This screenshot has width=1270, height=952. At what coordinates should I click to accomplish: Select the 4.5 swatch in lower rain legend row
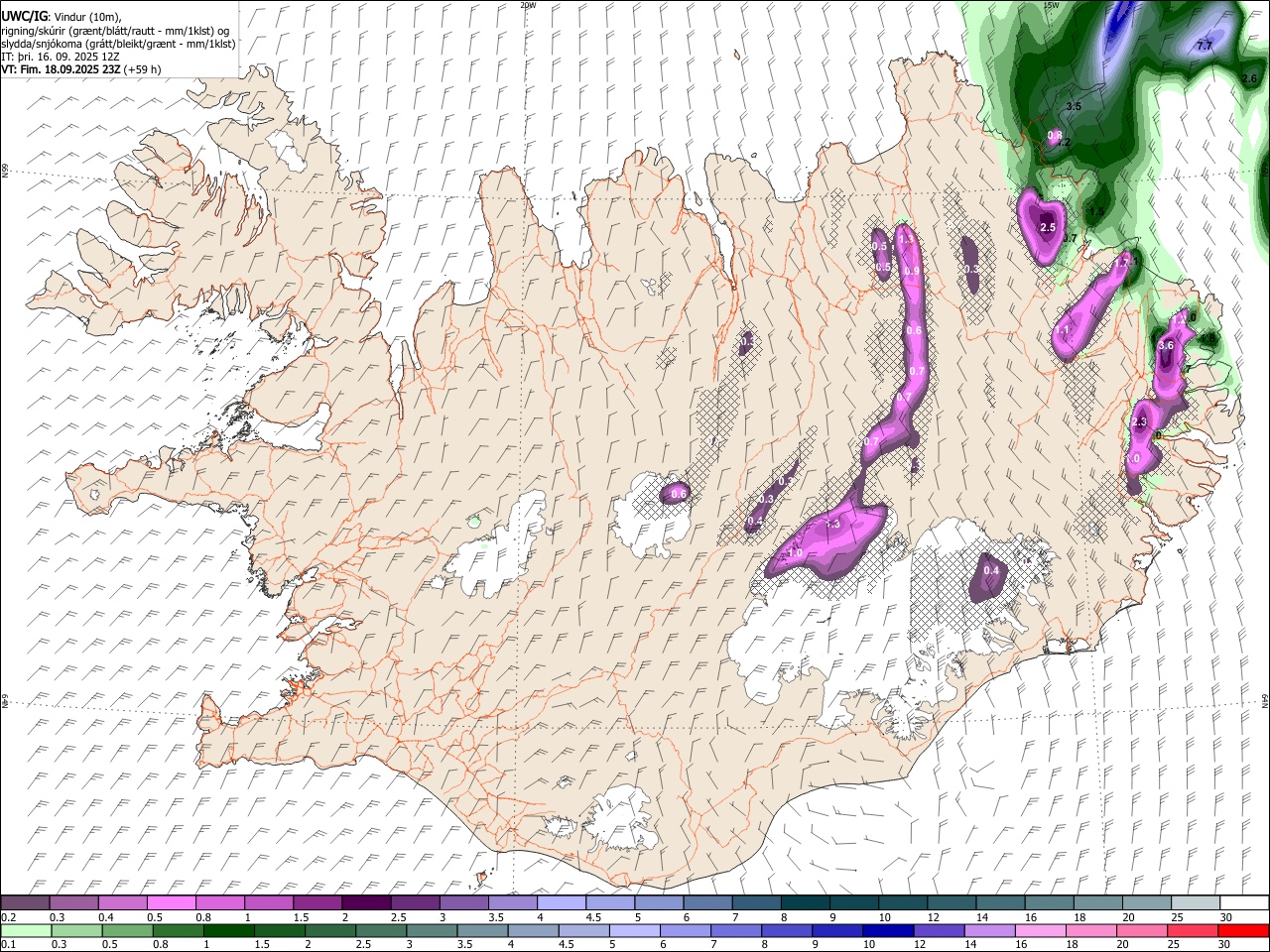point(582,931)
